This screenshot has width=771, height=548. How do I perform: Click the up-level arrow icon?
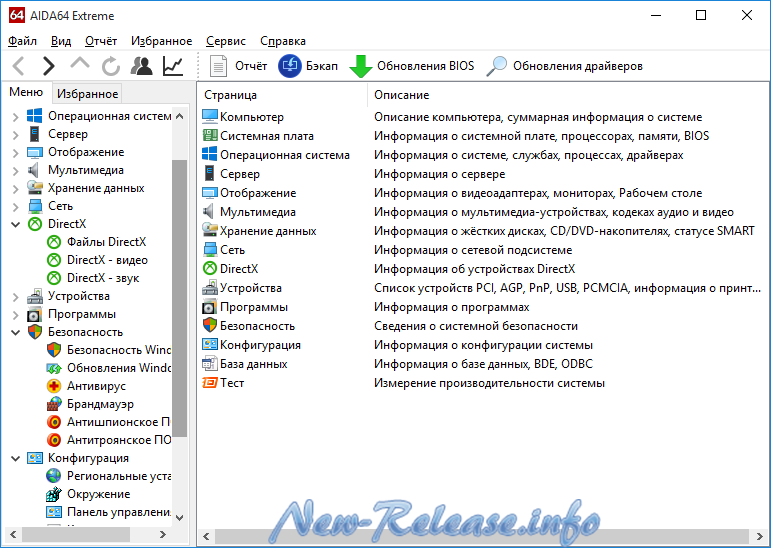point(80,64)
